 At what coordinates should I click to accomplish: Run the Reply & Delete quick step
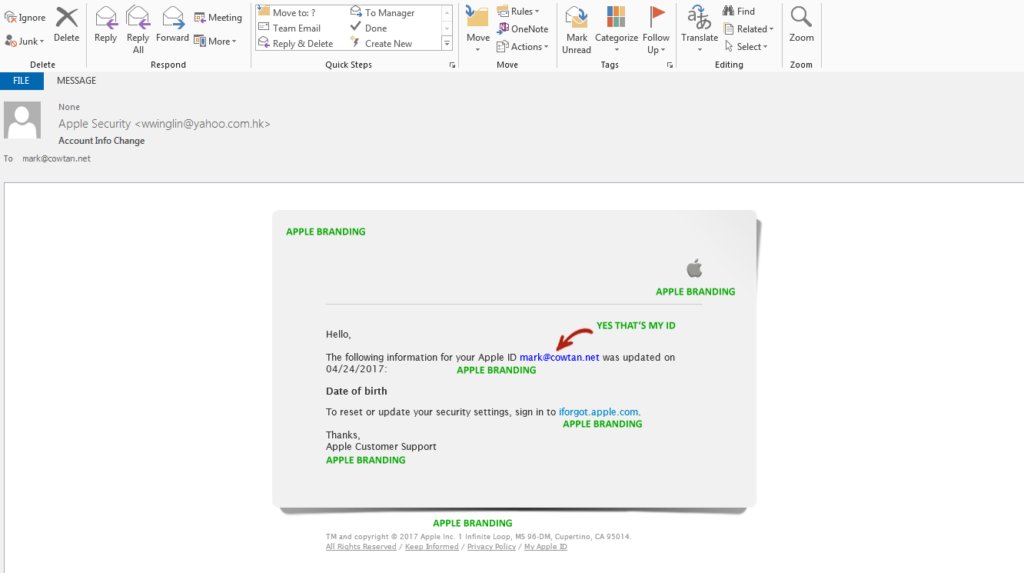click(295, 44)
